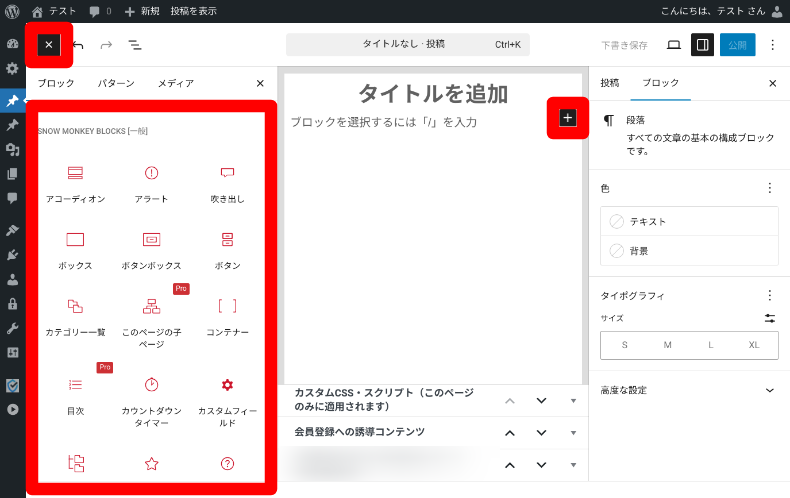
Task: Click the 公開 publish button
Action: coord(737,45)
